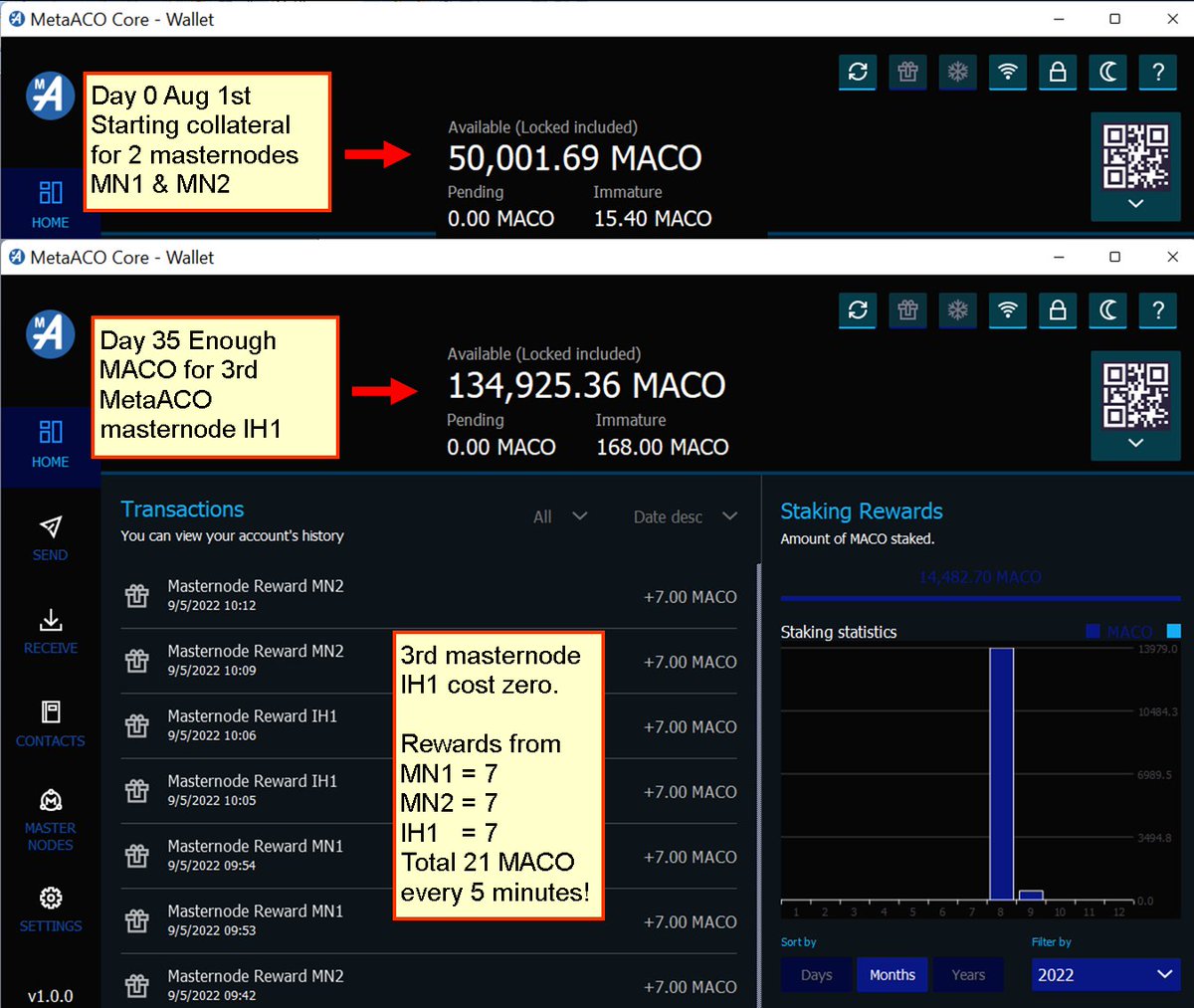Sort staking statistics by Years
This screenshot has width=1194, height=1008.
(968, 975)
